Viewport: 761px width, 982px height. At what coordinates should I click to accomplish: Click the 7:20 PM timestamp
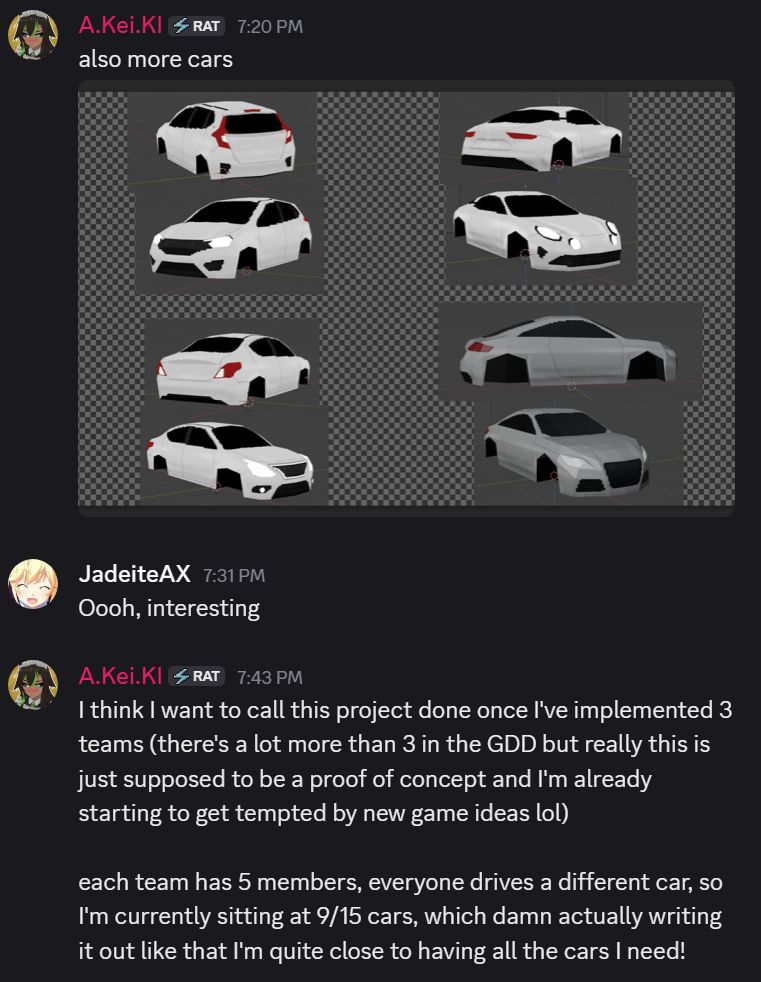(270, 27)
